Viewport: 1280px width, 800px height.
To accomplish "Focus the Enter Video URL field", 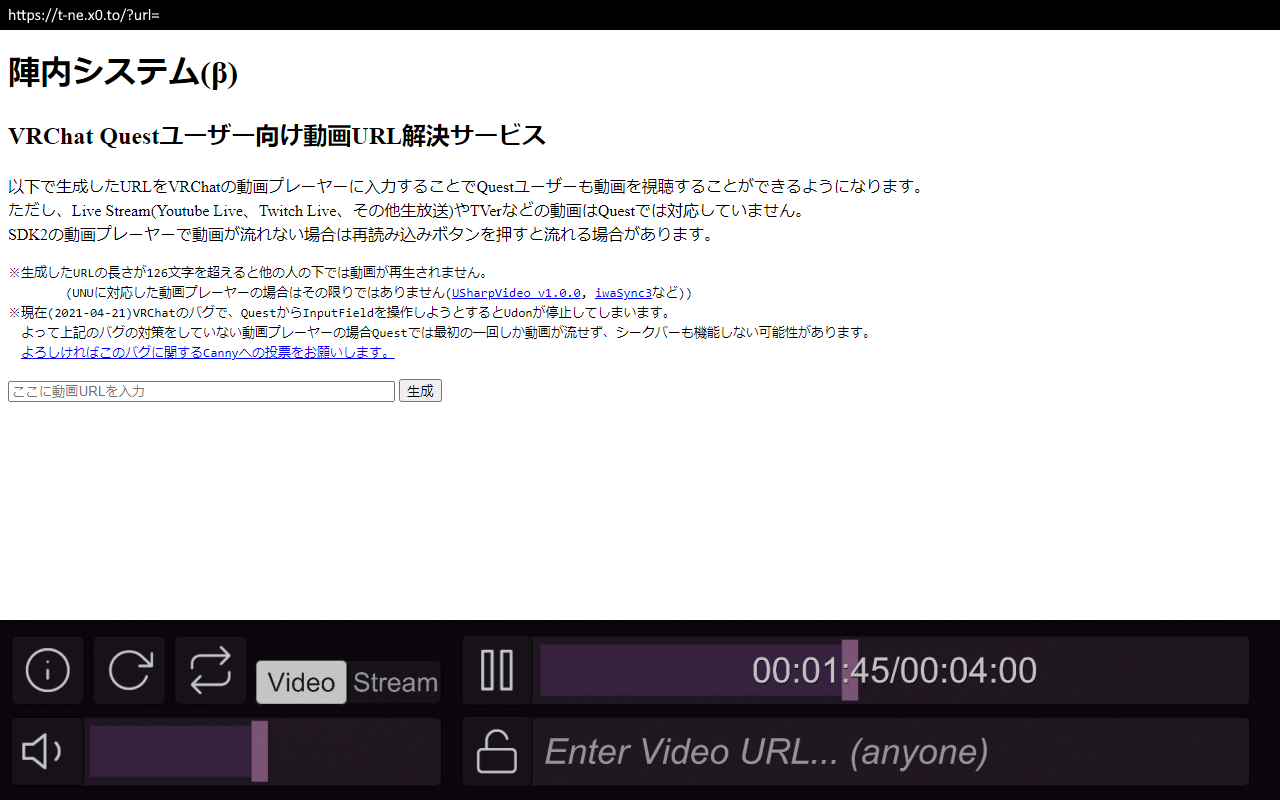I will tap(892, 751).
